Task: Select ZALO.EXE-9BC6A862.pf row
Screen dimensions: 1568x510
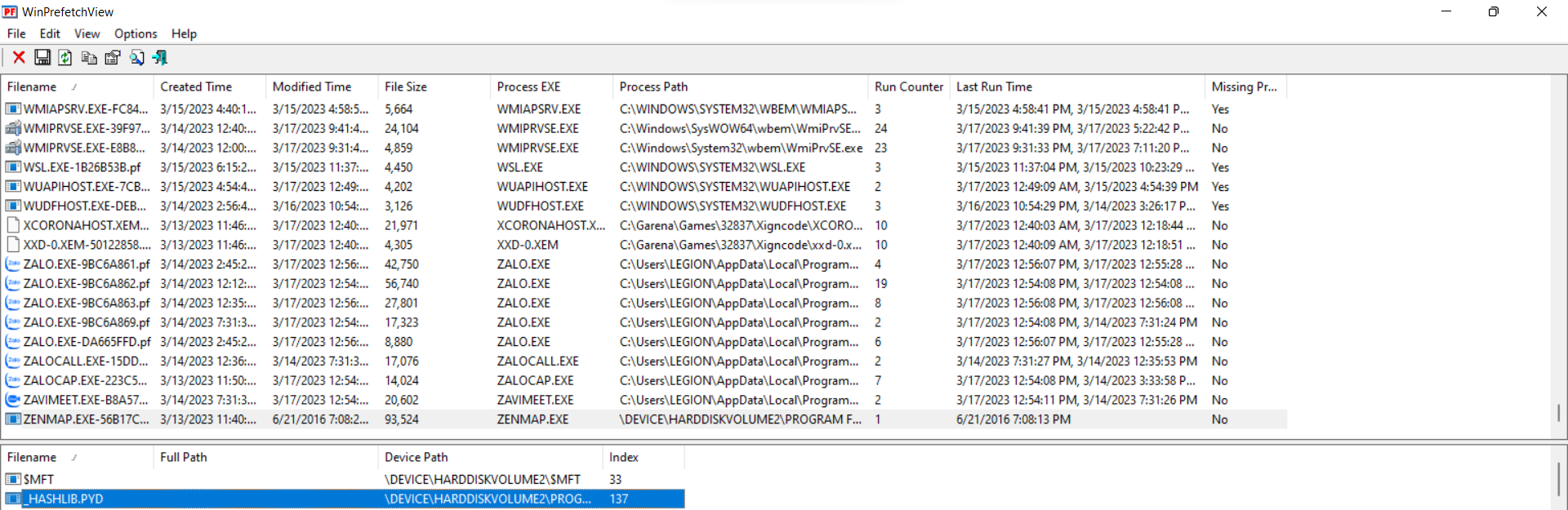Action: point(87,284)
